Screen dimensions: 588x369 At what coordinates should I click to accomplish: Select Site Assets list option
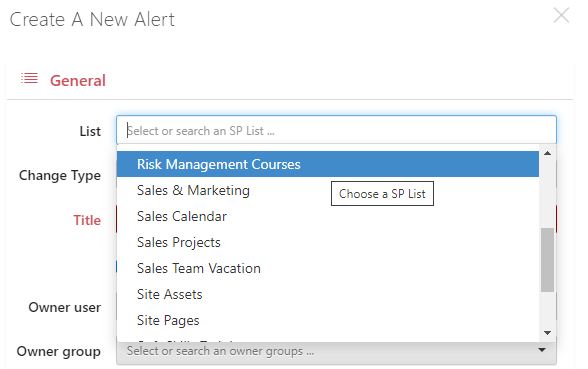point(328,294)
